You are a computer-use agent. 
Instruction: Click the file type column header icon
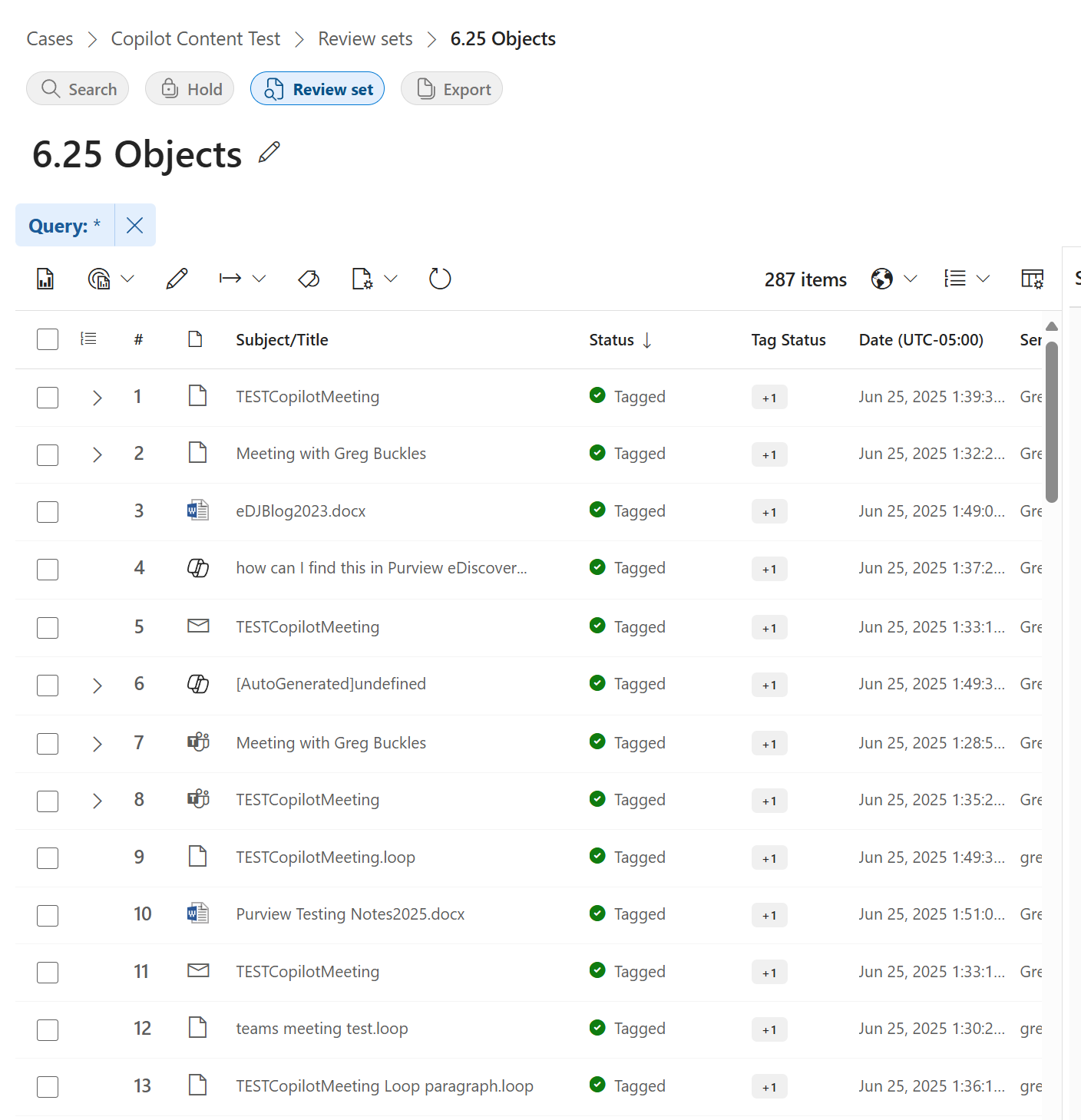tap(195, 339)
